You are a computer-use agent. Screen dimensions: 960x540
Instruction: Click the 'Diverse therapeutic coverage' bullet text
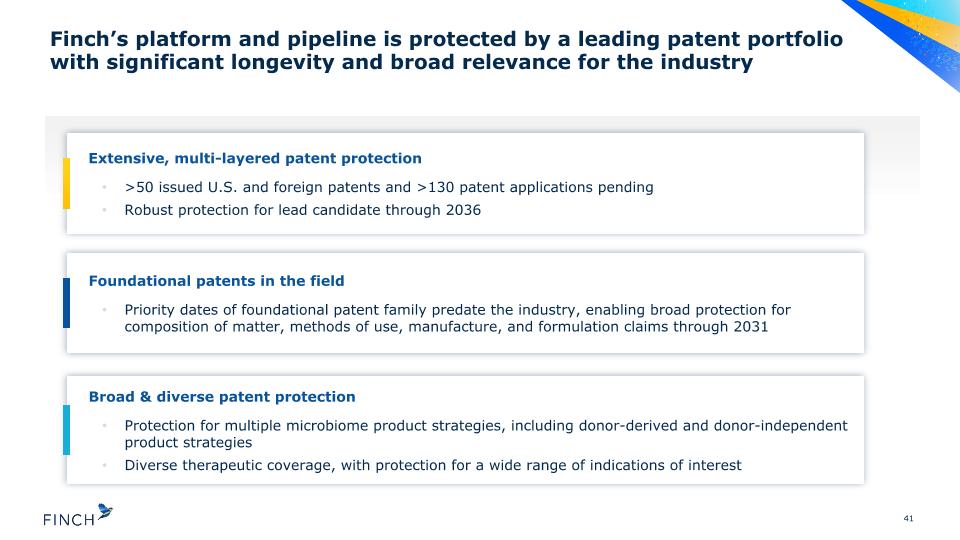(433, 465)
